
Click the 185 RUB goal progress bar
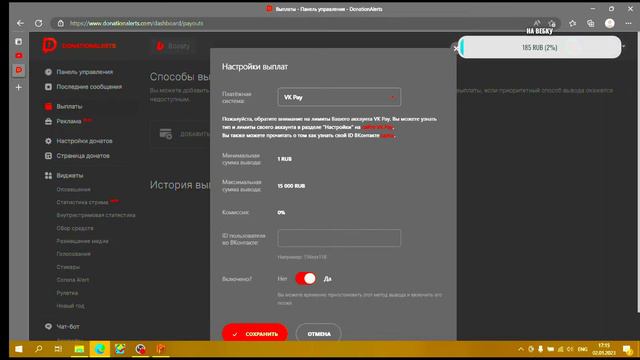(539, 47)
